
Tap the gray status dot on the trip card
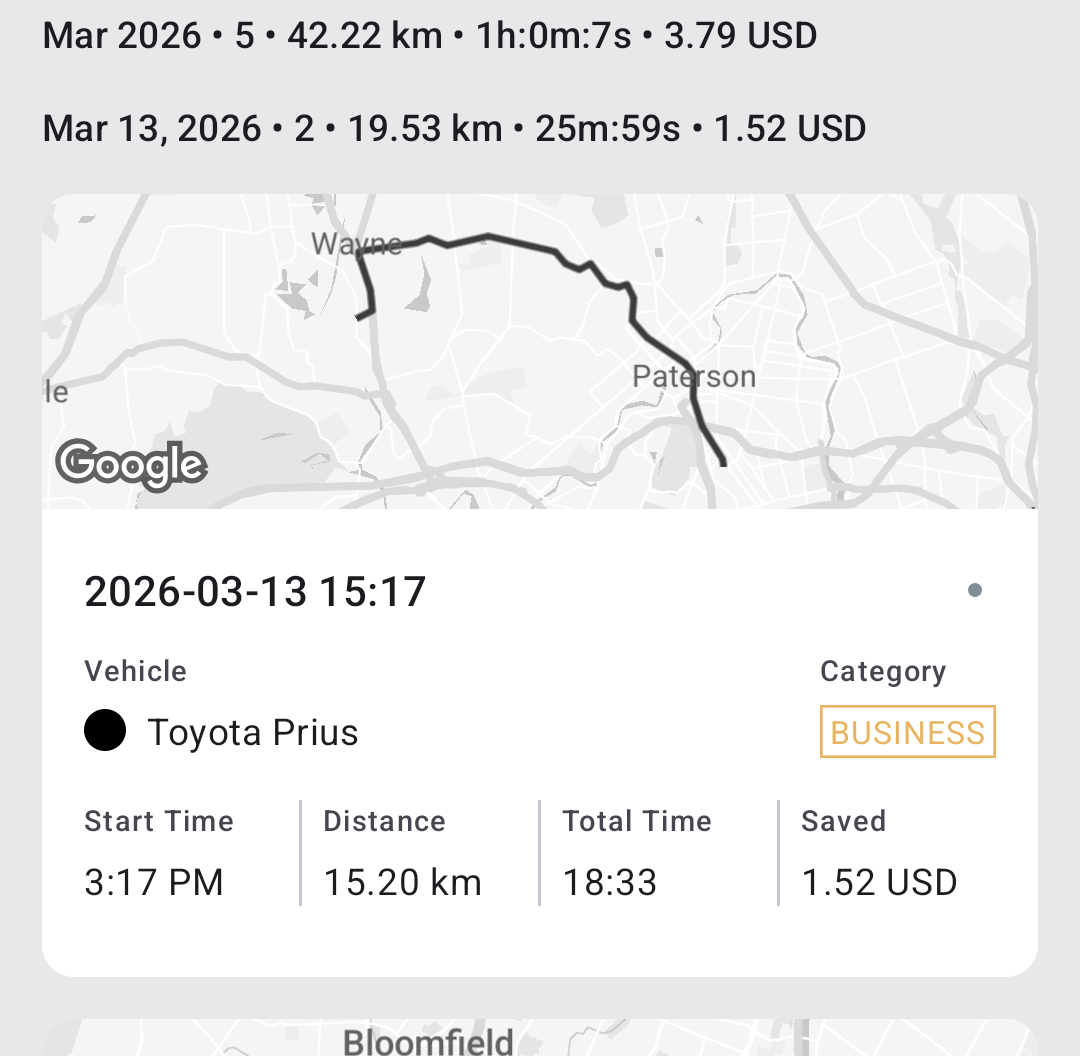[975, 590]
